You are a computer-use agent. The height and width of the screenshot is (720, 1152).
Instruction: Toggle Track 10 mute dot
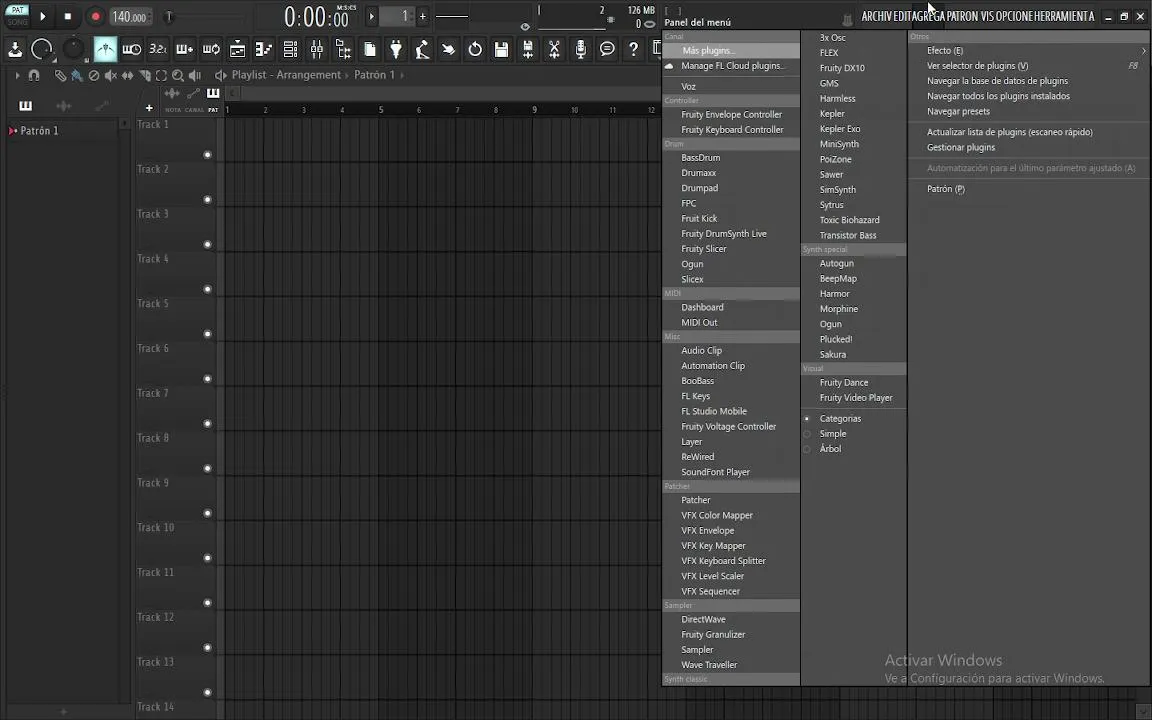[207, 558]
